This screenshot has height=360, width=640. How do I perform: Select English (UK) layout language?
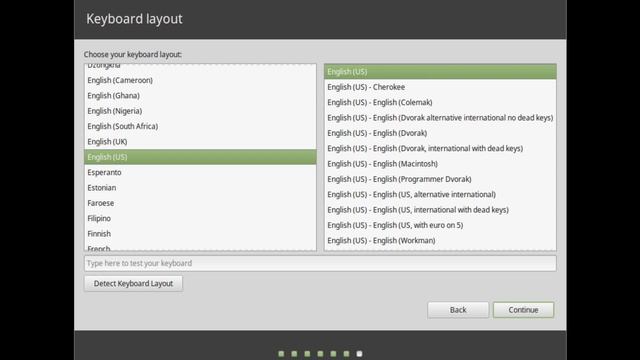point(200,142)
